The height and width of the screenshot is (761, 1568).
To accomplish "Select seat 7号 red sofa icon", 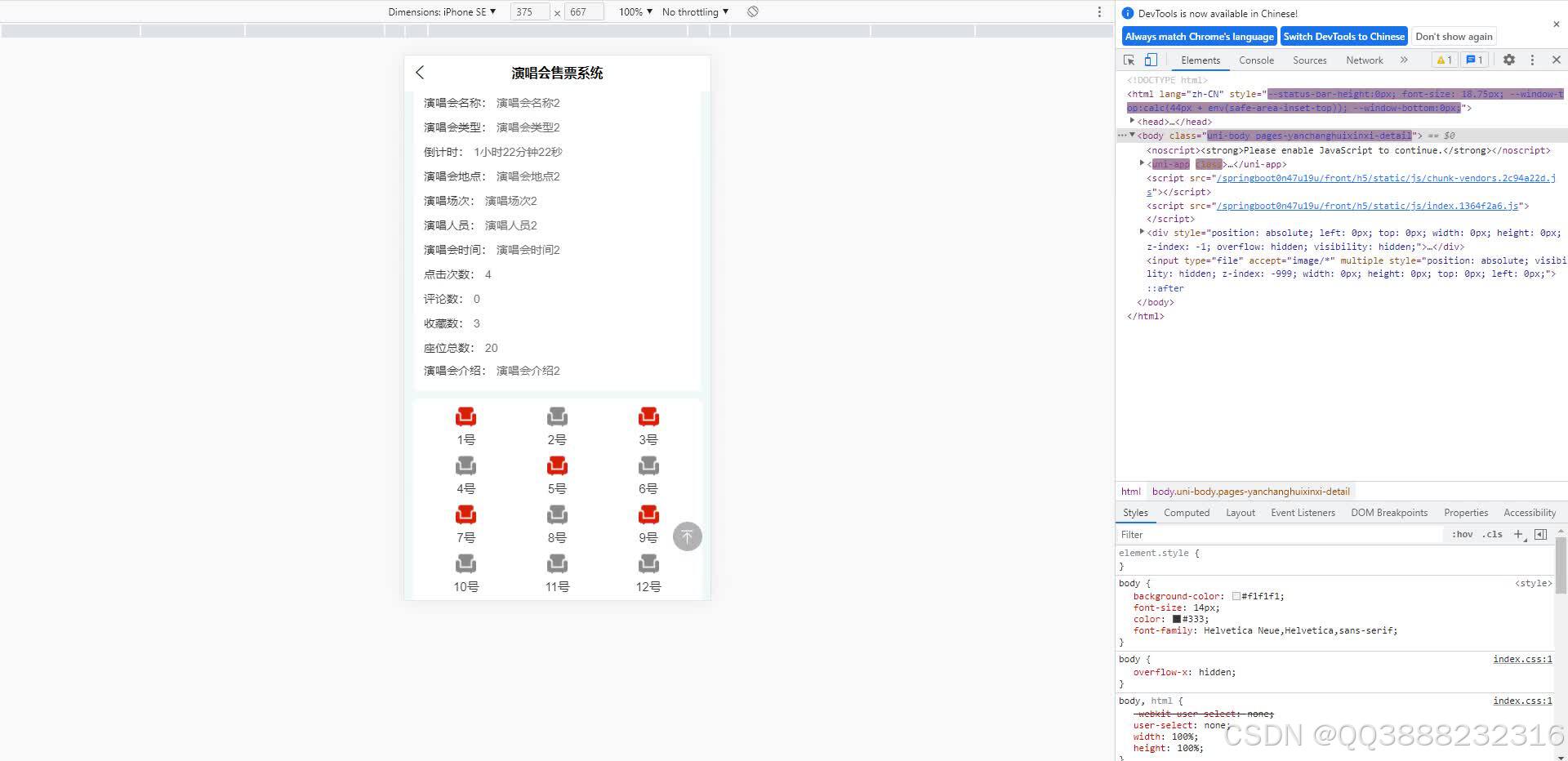I will [465, 515].
